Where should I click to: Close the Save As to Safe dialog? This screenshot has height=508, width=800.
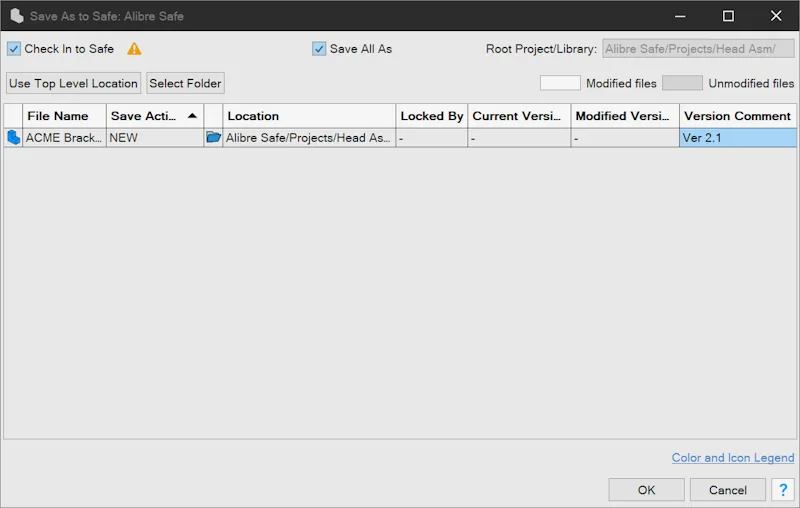[776, 16]
